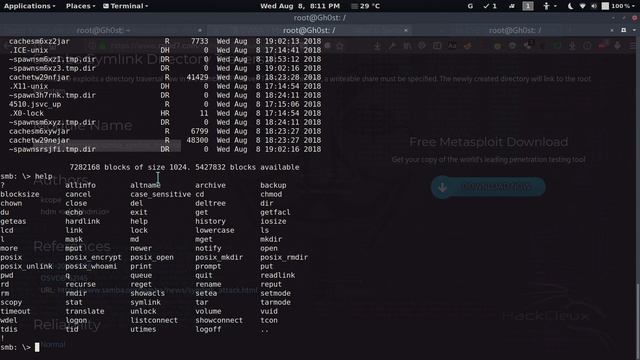Click the .X11-unix directory entry
This screenshot has width=640, height=360.
tap(29, 86)
